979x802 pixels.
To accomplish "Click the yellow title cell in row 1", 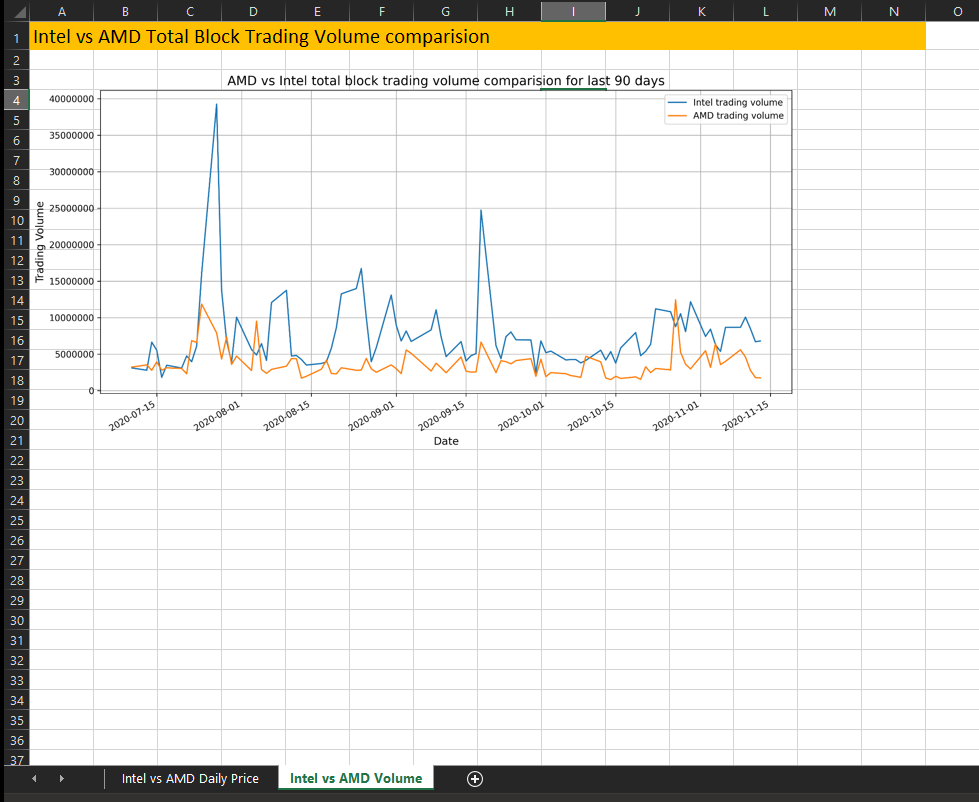I will [x=478, y=36].
